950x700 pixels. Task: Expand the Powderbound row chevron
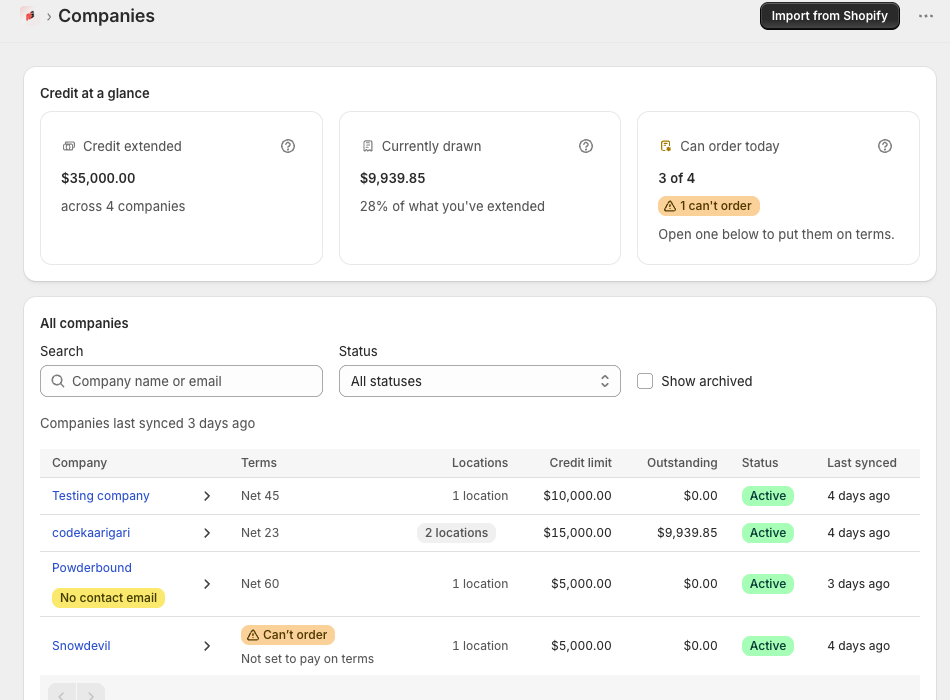207,584
